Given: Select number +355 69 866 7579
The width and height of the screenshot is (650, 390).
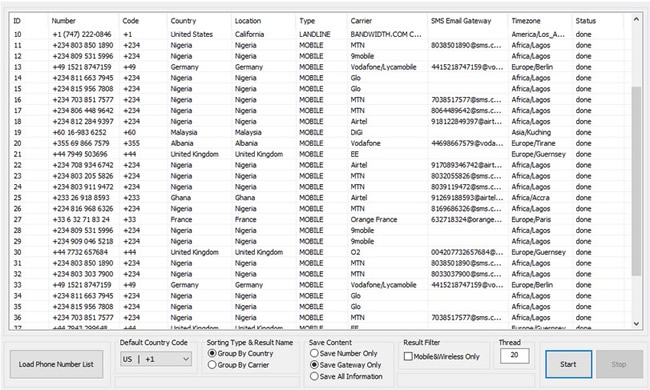Looking at the screenshot, I should click(x=81, y=143).
